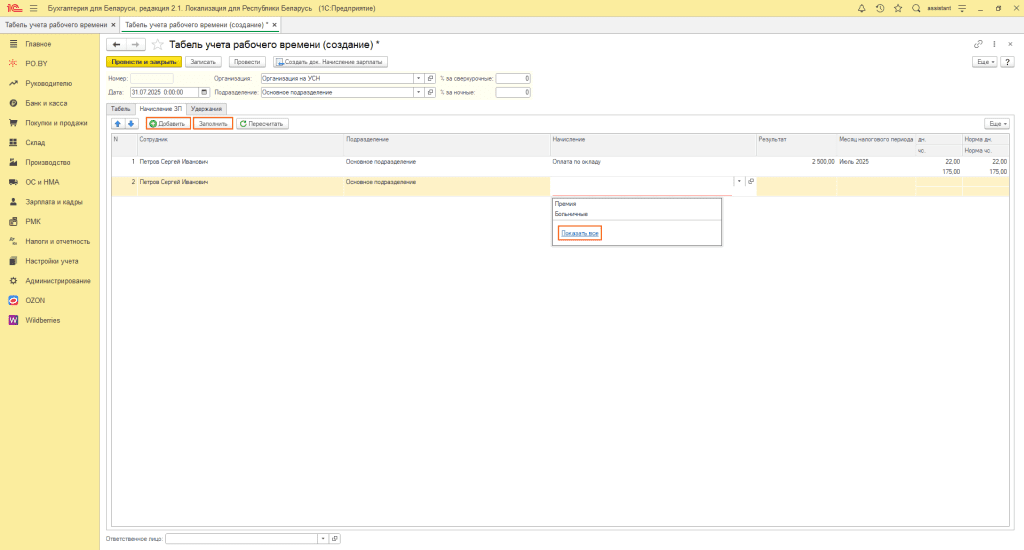1024x550 pixels.
Task: Open the ОС и НМА section
Action: 42,182
